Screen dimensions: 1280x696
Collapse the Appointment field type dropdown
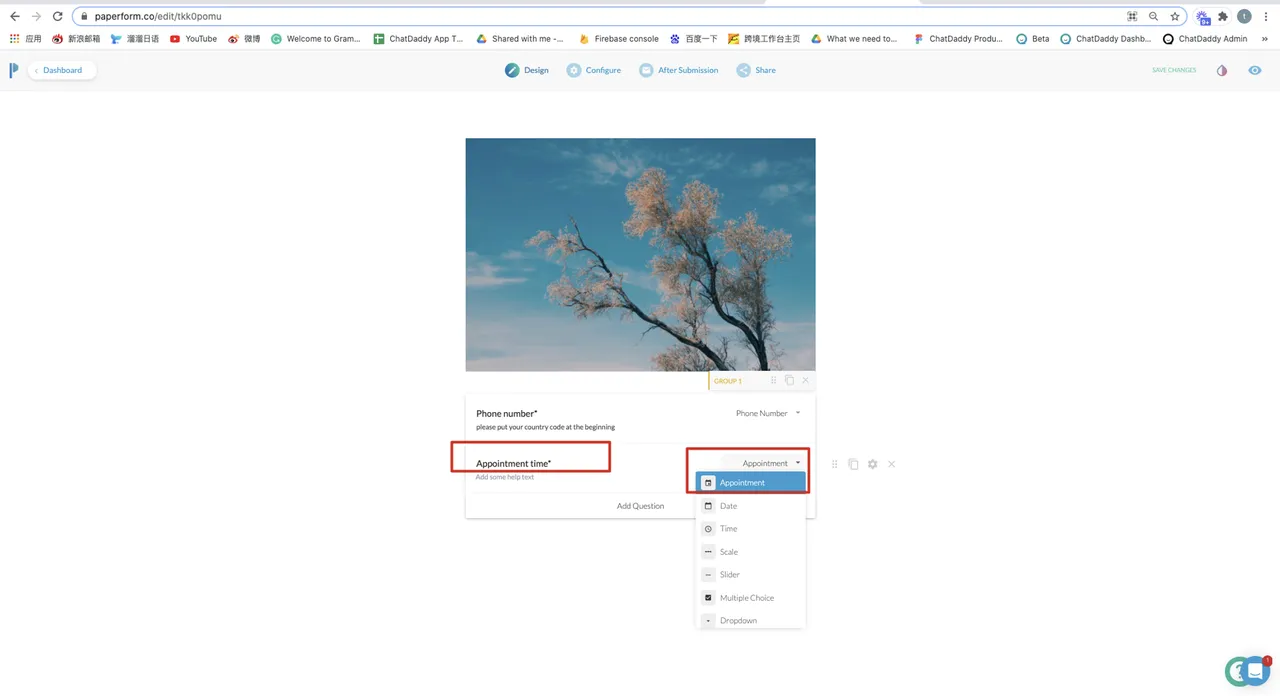coord(771,463)
